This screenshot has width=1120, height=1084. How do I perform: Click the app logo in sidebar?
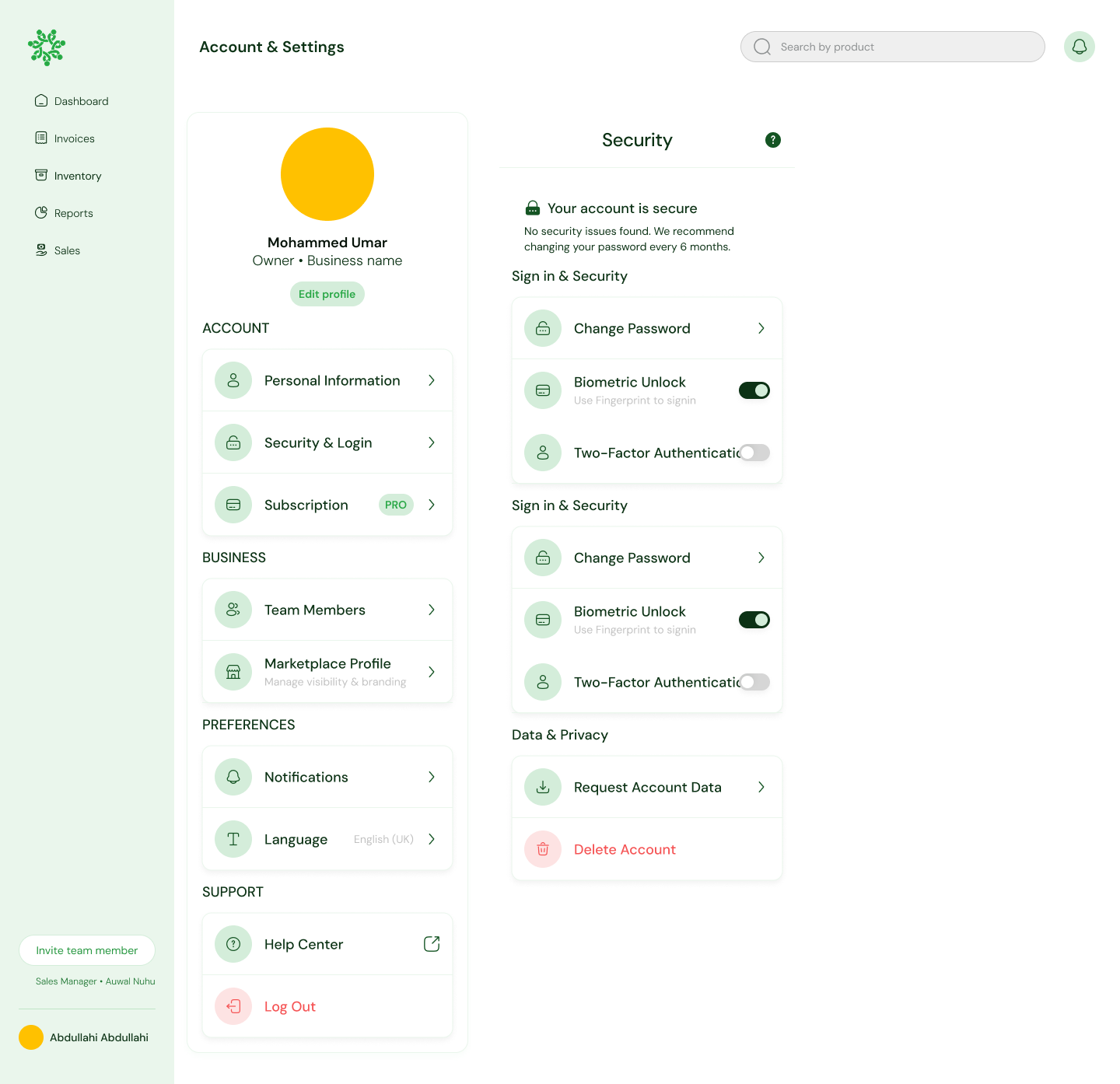pos(47,47)
